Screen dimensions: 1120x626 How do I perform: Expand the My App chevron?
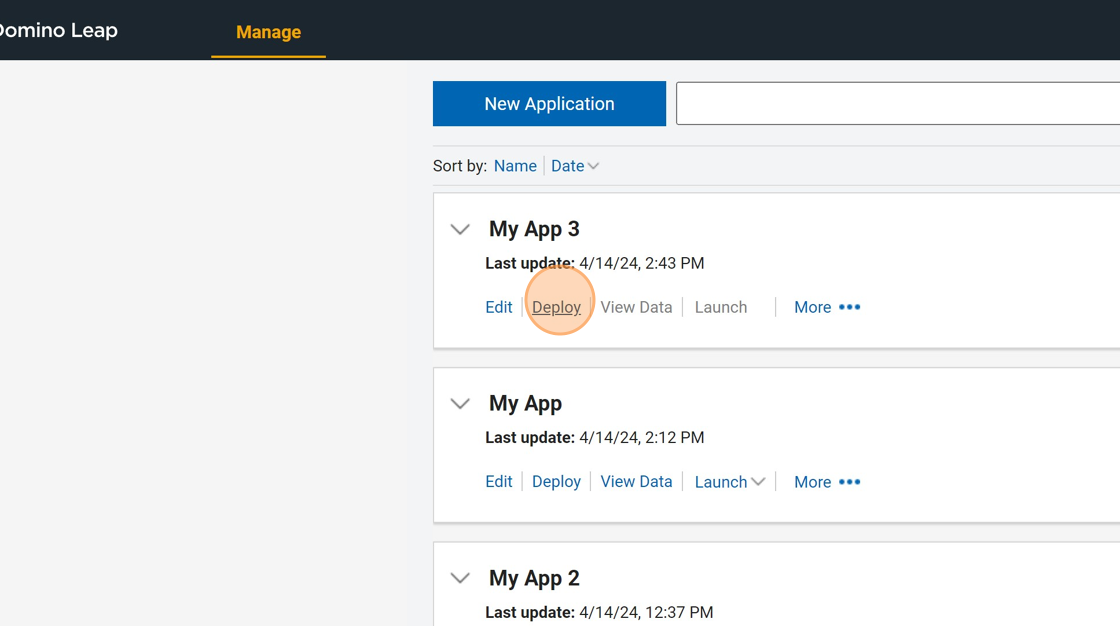point(460,404)
